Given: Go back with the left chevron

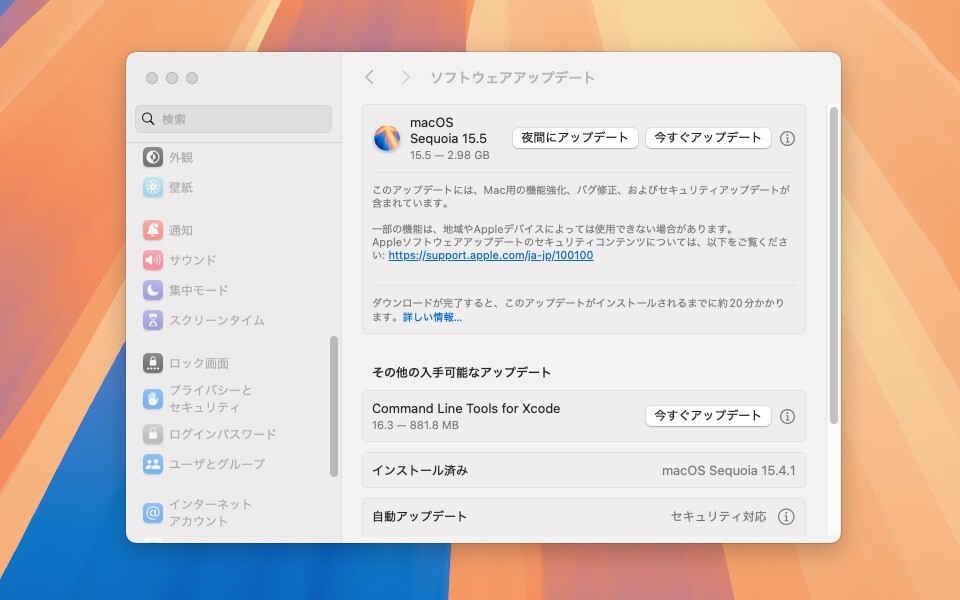Looking at the screenshot, I should (x=369, y=77).
